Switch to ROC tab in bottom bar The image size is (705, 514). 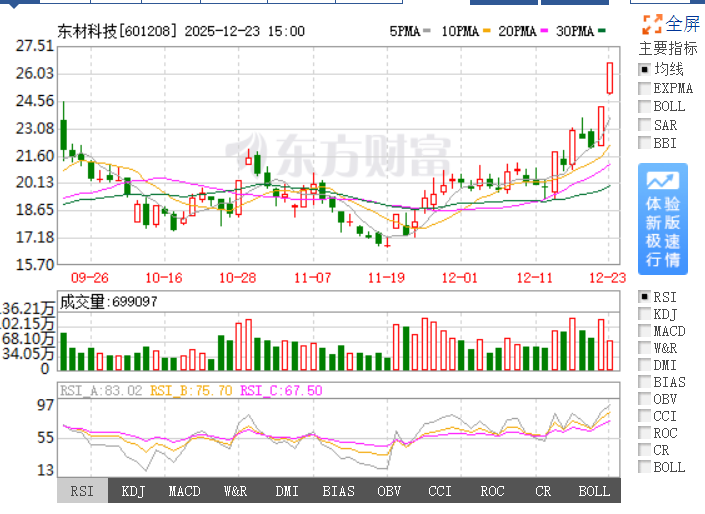[x=492, y=491]
